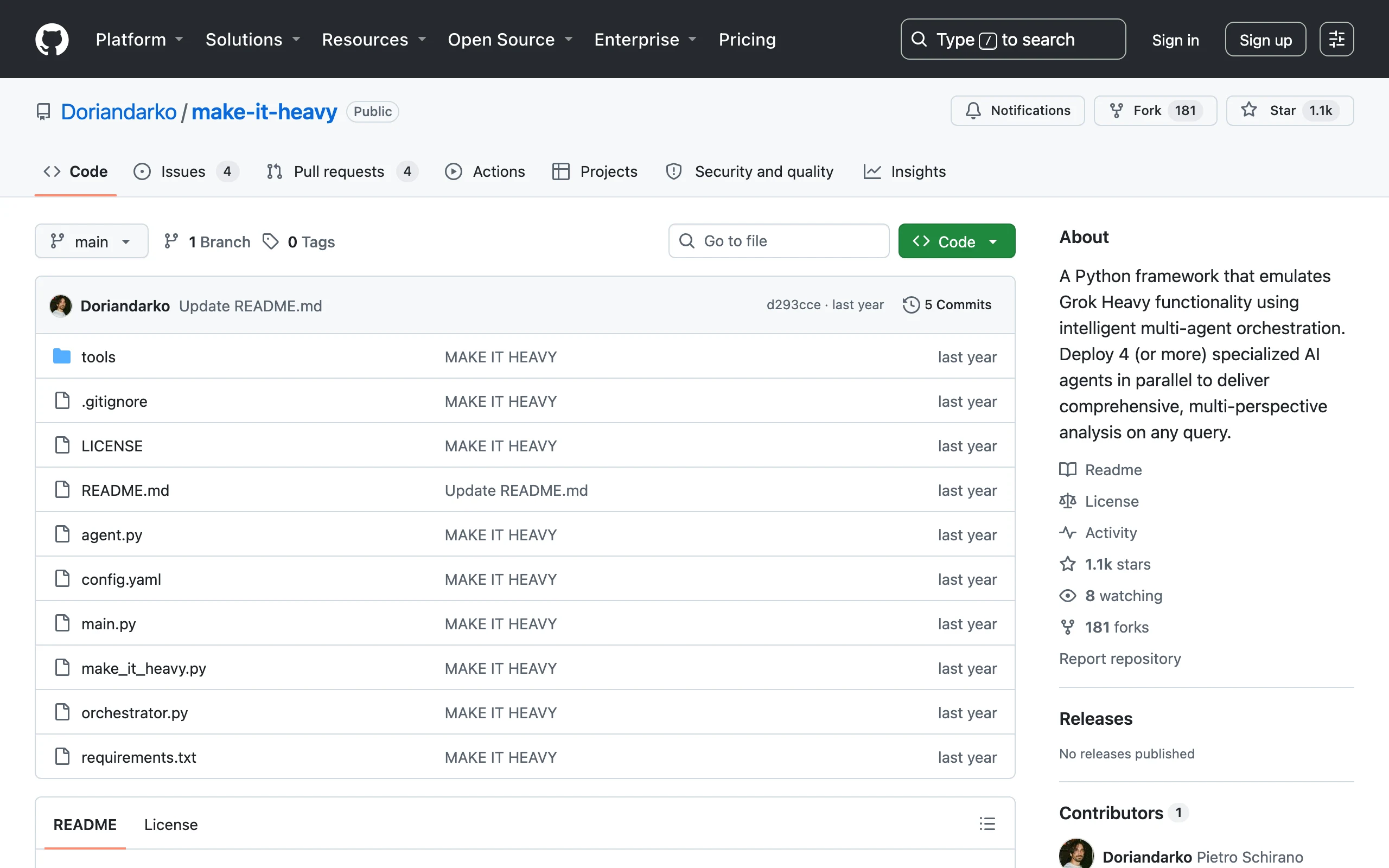Open the main branch selector dropdown
The image size is (1389, 868).
pos(91,241)
